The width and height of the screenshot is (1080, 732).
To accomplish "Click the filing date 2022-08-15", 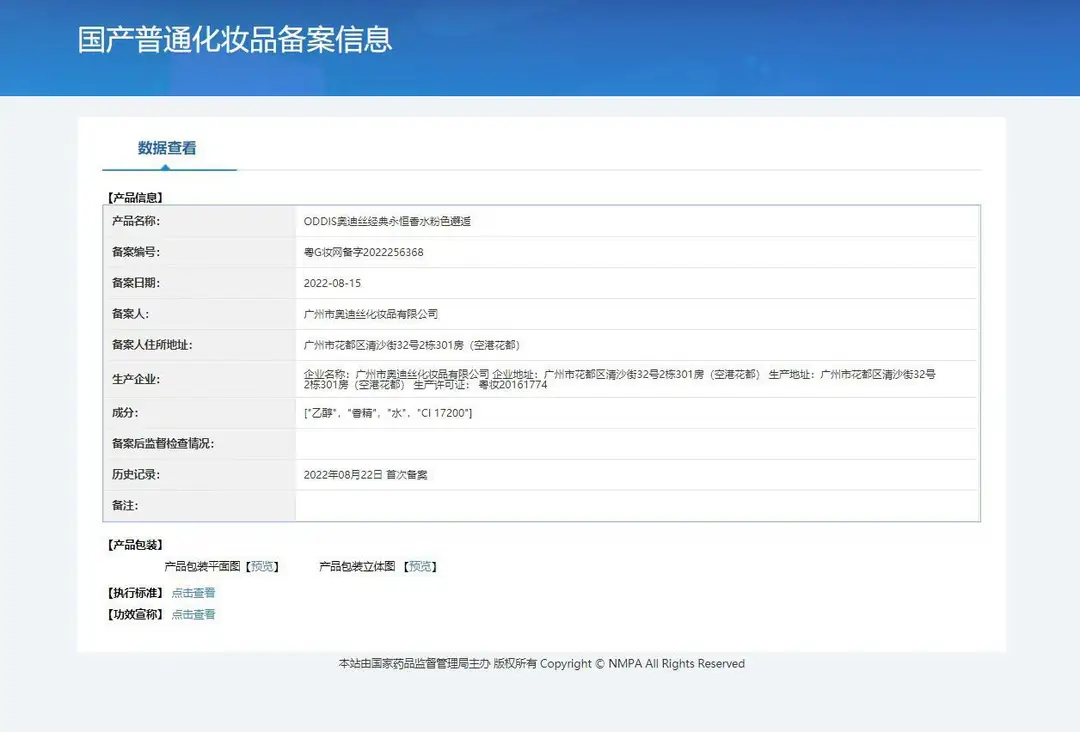I will (332, 283).
